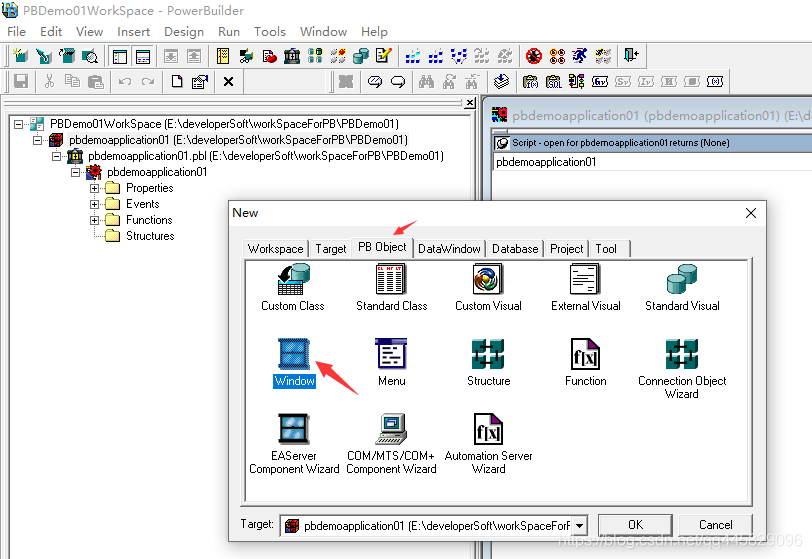
Task: Toggle the System Tree panel icon
Action: tap(120, 56)
